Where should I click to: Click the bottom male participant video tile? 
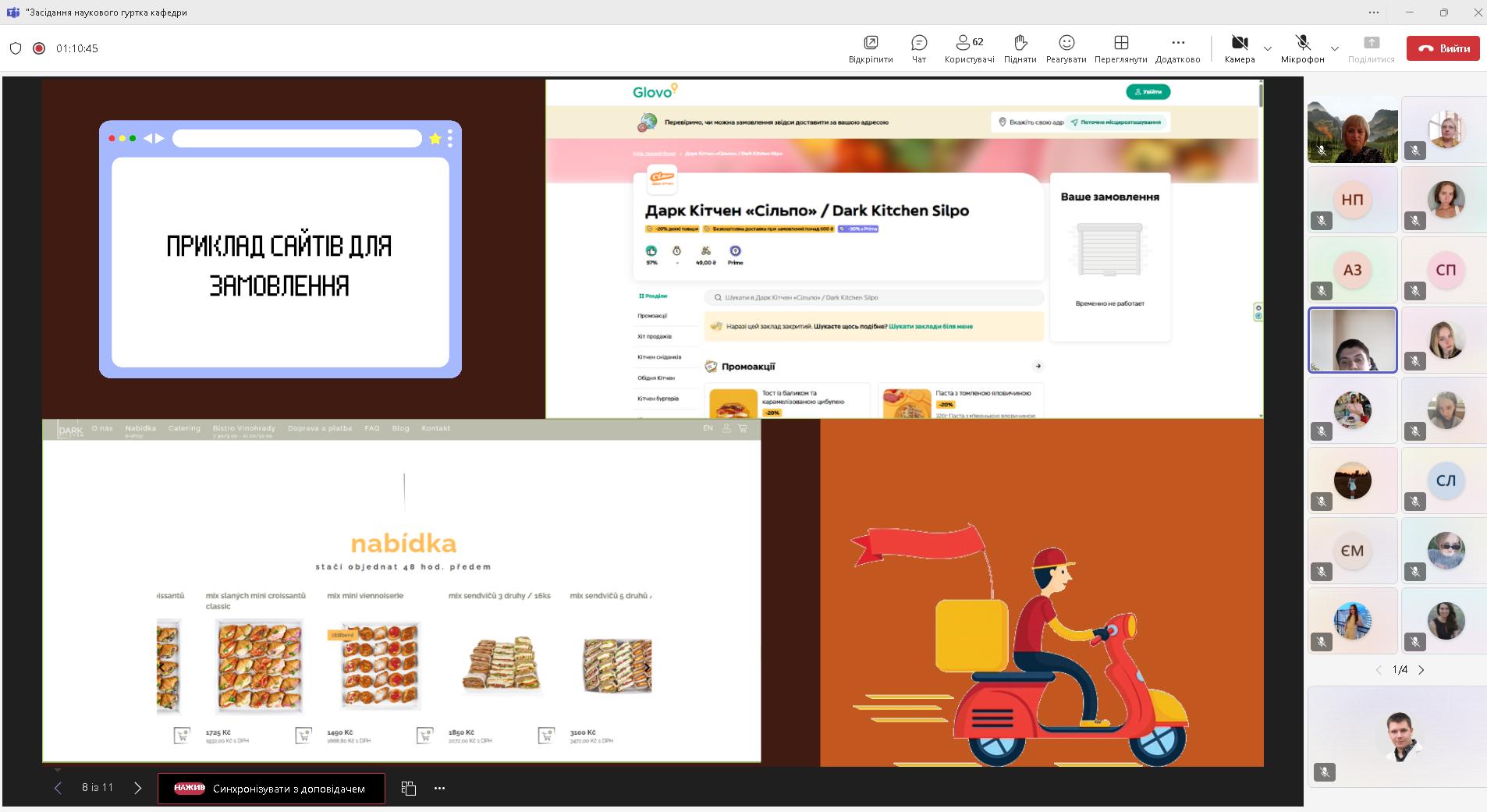tap(1398, 736)
